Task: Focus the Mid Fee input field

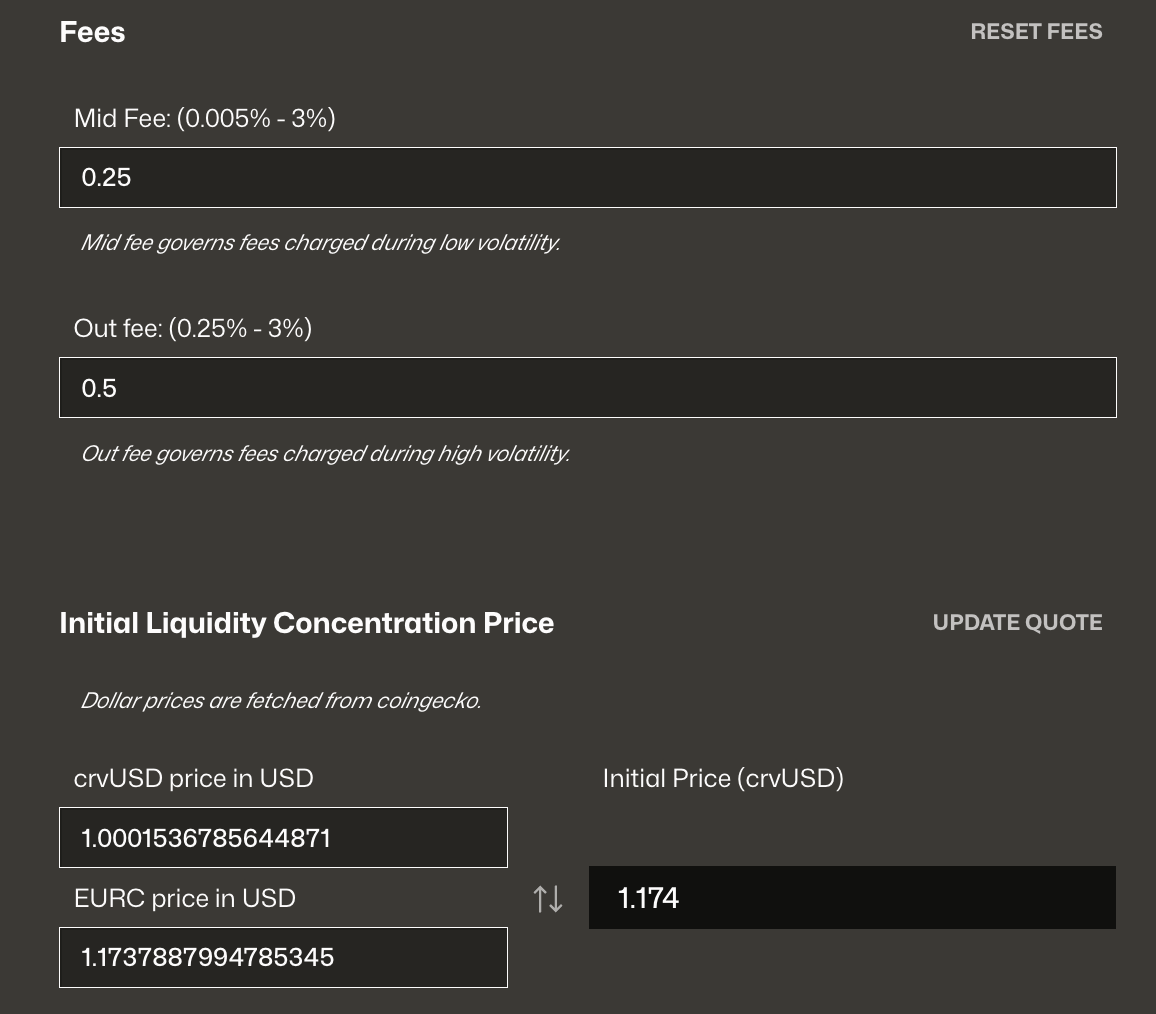Action: pos(587,178)
